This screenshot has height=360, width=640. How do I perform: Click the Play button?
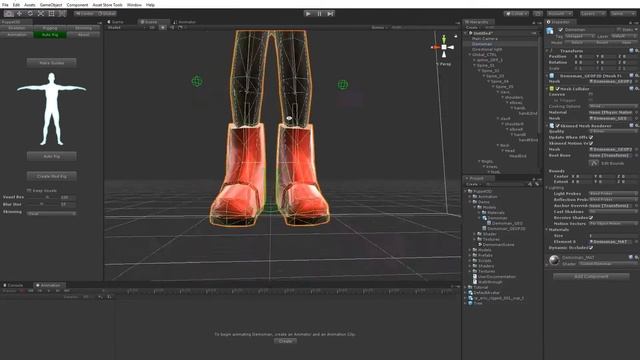(x=308, y=13)
